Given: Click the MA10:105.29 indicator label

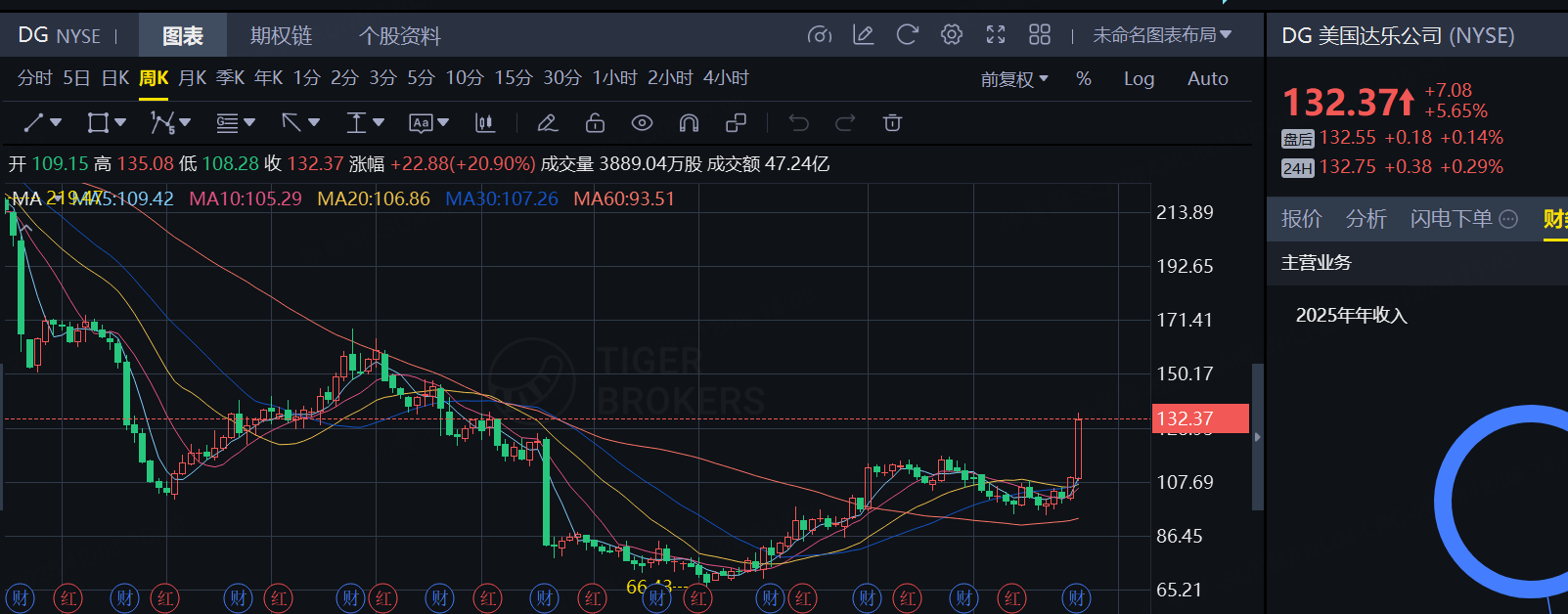Looking at the screenshot, I should coord(246,199).
